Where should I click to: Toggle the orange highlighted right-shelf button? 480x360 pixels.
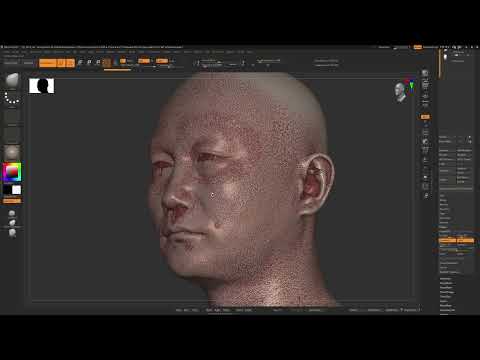pyautogui.click(x=425, y=117)
